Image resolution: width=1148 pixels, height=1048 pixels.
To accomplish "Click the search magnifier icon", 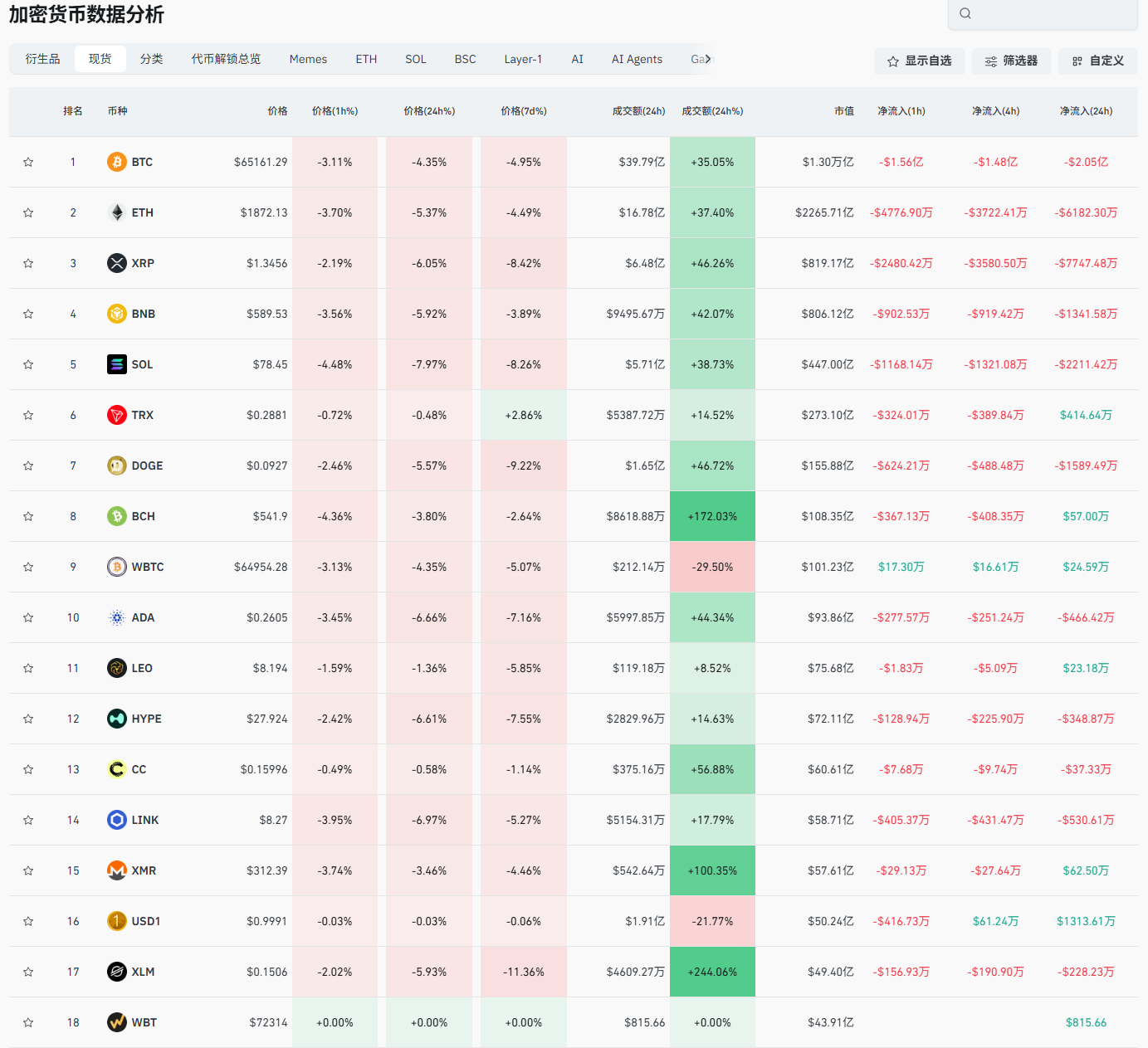I will tap(965, 13).
